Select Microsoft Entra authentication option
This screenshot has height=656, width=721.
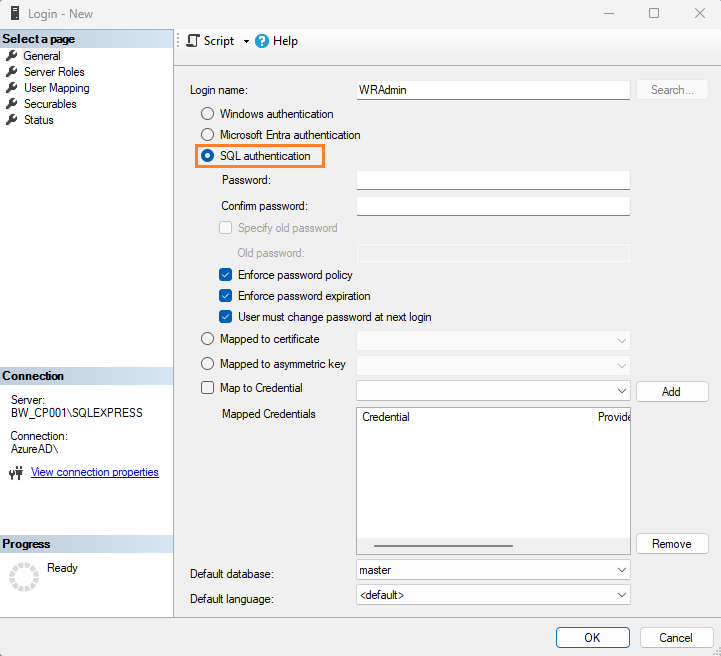[207, 135]
